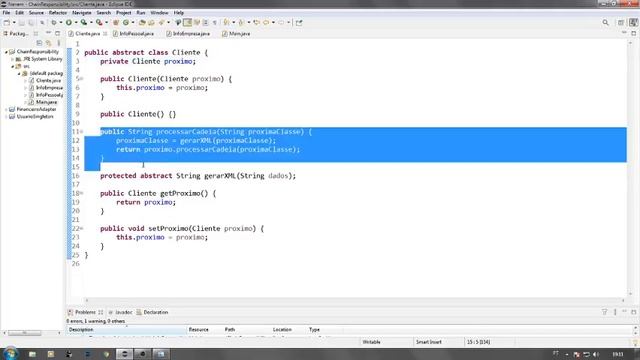The width and height of the screenshot is (640, 360).
Task: Click the Open Task toolbar icon
Action: click(151, 22)
